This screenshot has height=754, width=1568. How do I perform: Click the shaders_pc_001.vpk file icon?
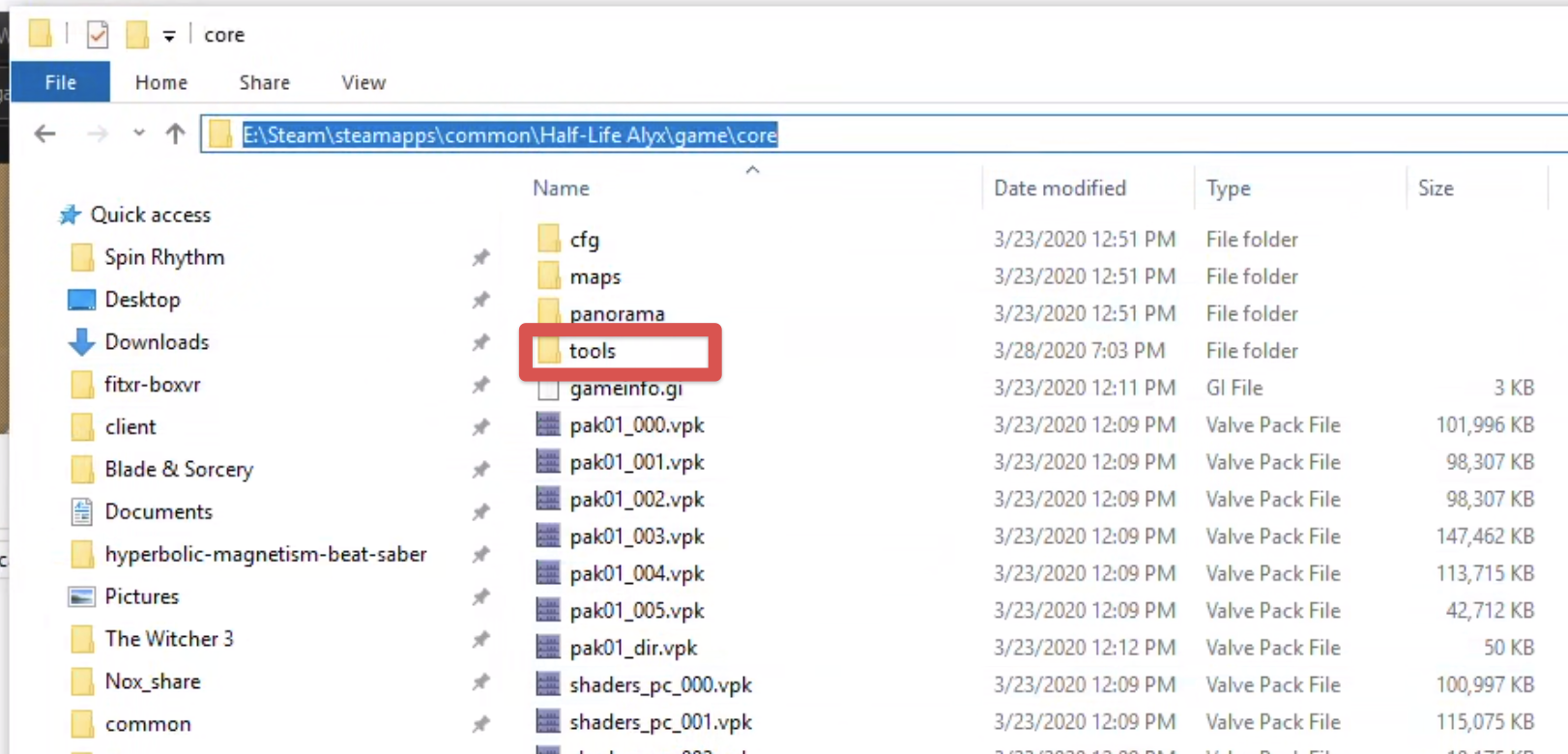click(548, 721)
